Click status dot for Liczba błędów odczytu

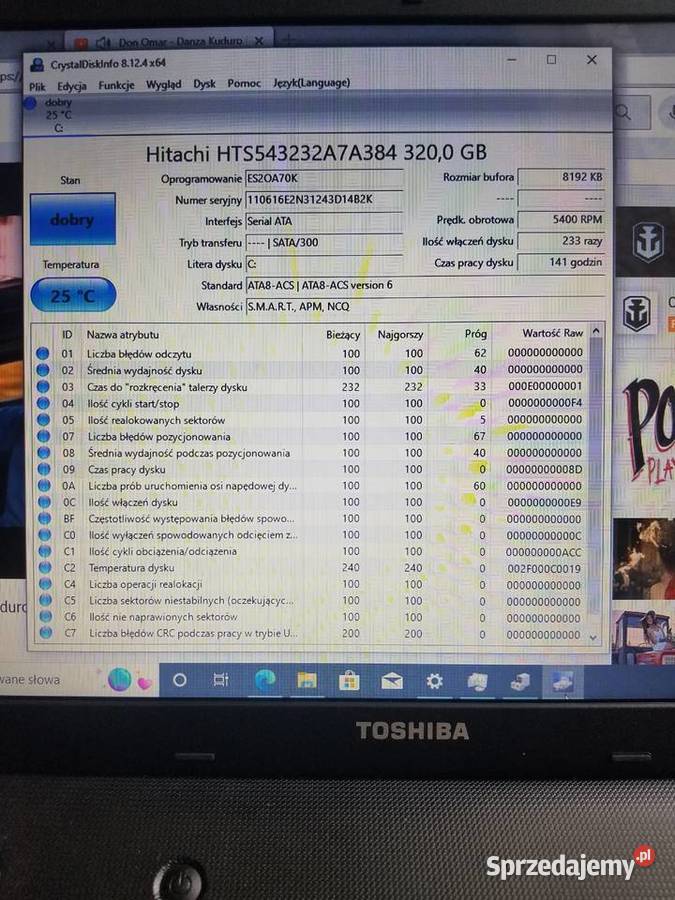(x=42, y=354)
